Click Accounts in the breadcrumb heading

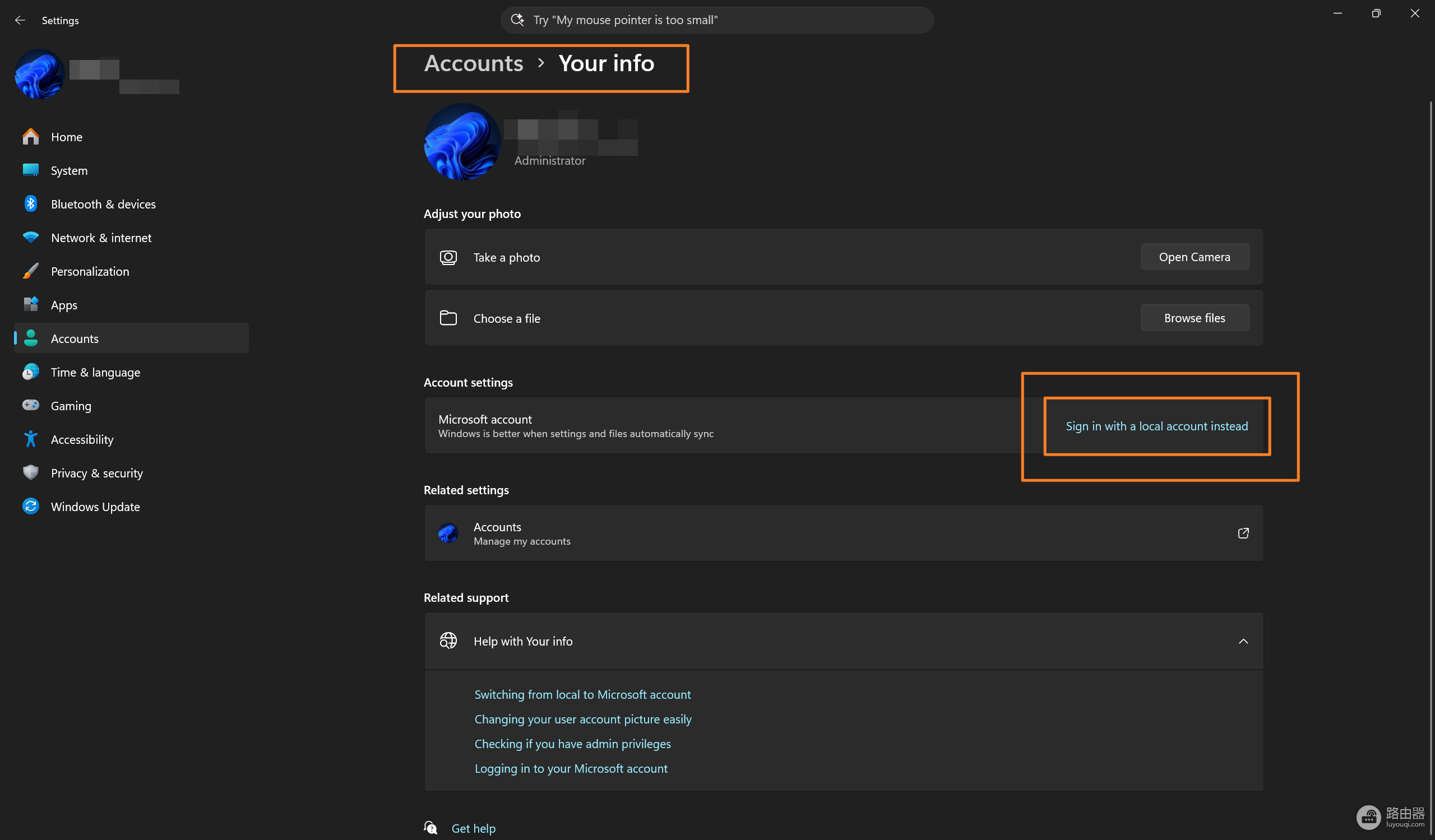[x=474, y=63]
